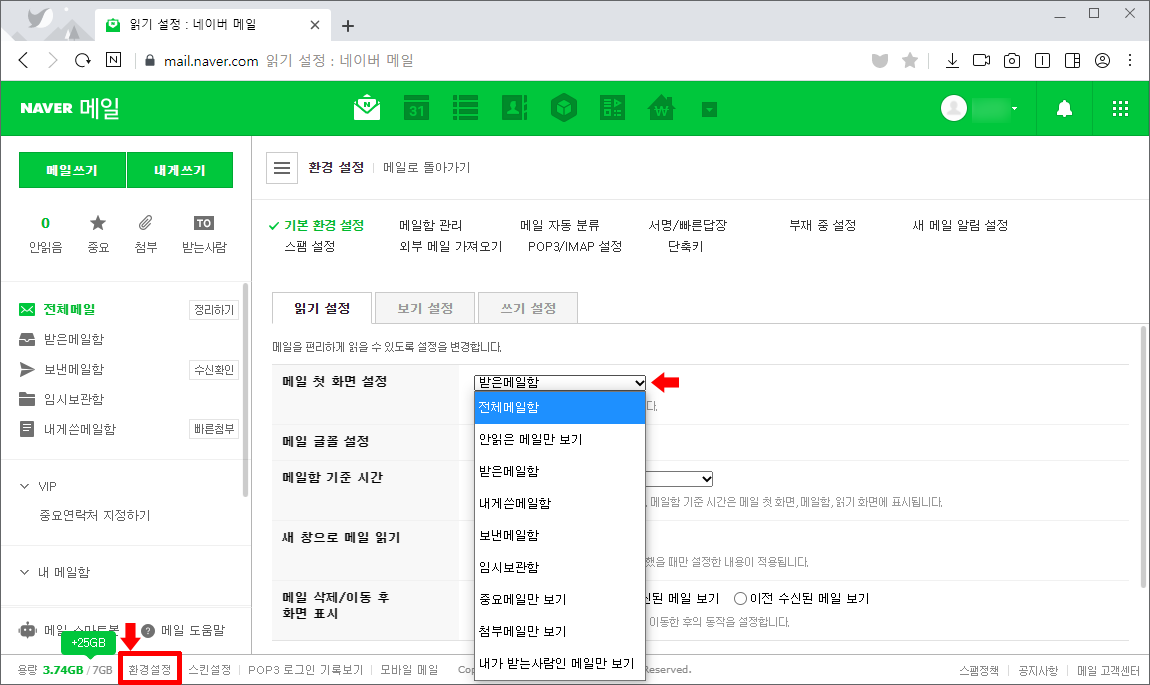Select 부재 중 설정 menu

[x=822, y=225]
